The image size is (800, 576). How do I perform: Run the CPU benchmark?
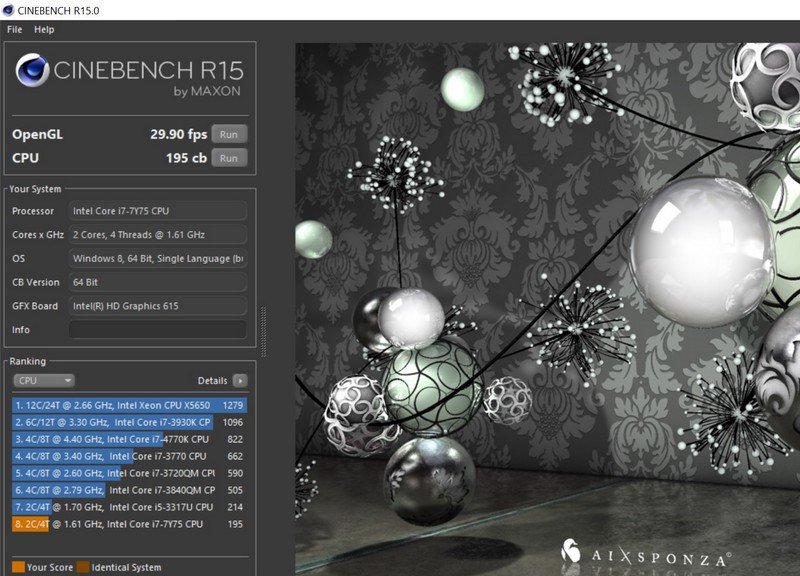pos(229,158)
